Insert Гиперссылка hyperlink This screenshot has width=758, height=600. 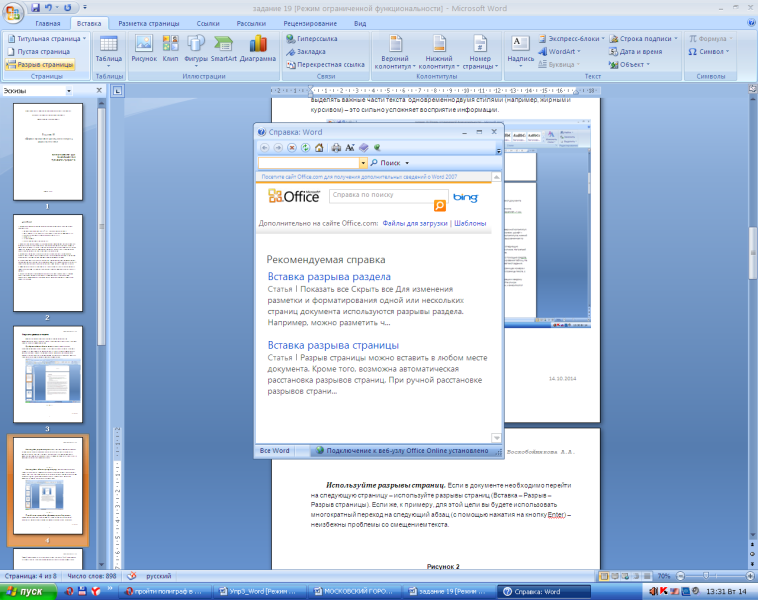(x=312, y=38)
